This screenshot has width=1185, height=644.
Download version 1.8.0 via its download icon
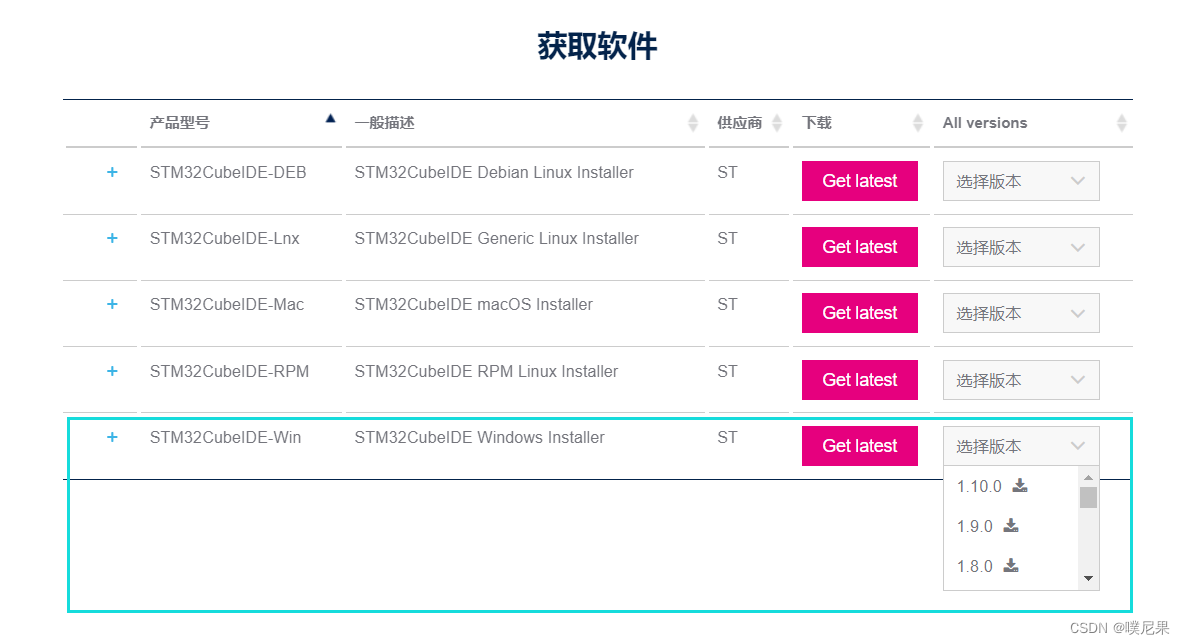[1010, 565]
